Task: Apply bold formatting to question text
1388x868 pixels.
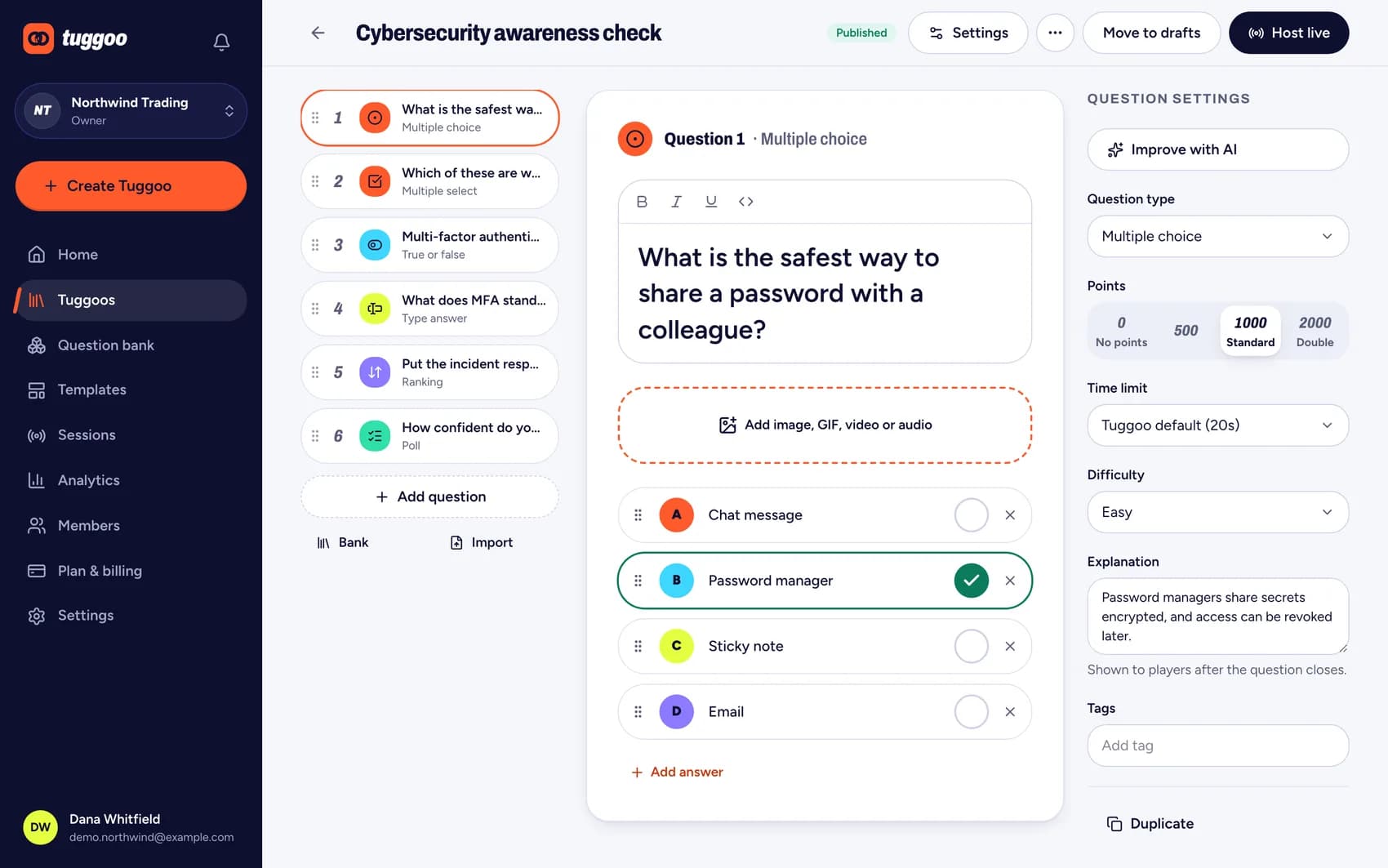Action: pos(642,202)
